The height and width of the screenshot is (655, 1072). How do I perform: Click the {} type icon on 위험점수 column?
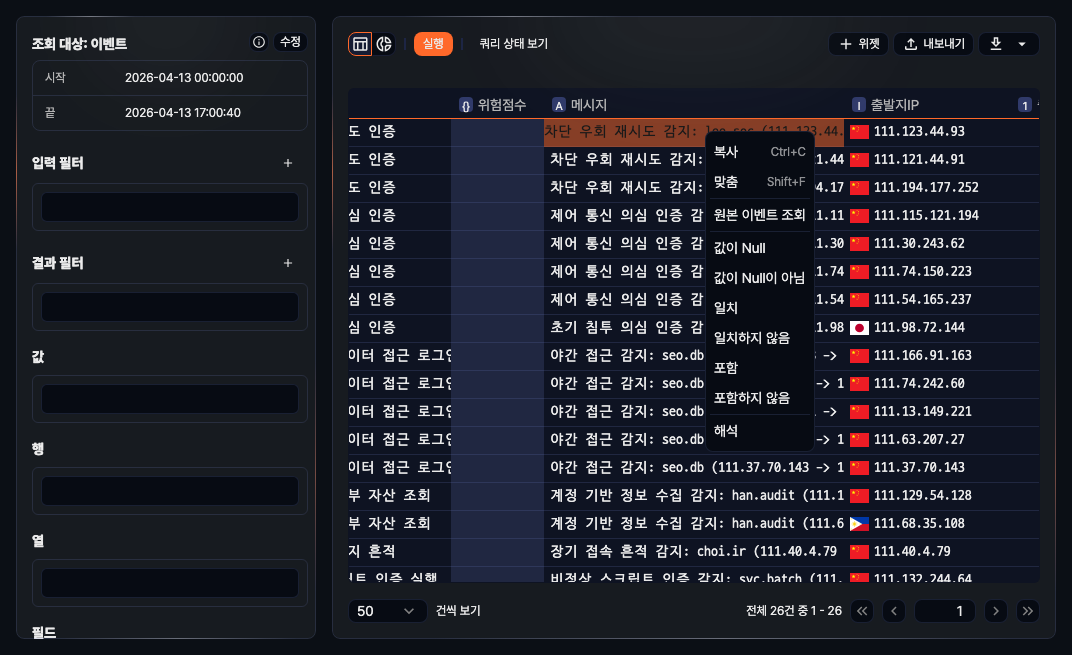tap(468, 104)
